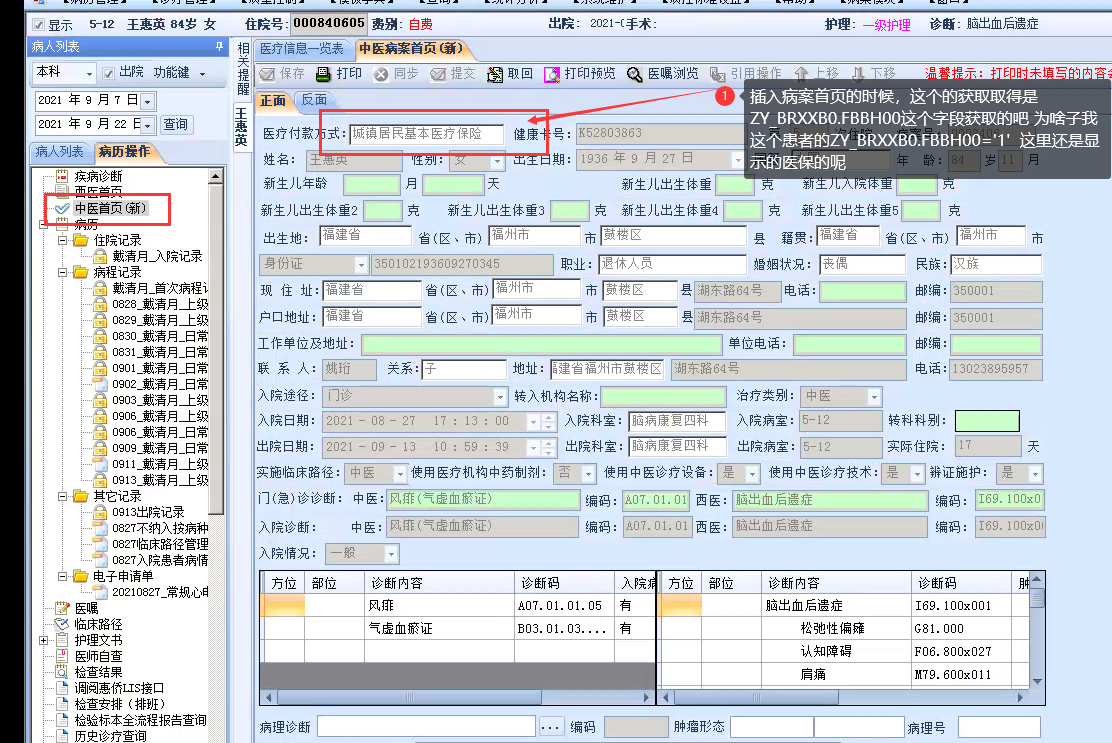The image size is (1112, 743).
Task: Open 医嘱浏览 magnifier tool
Action: (662, 74)
